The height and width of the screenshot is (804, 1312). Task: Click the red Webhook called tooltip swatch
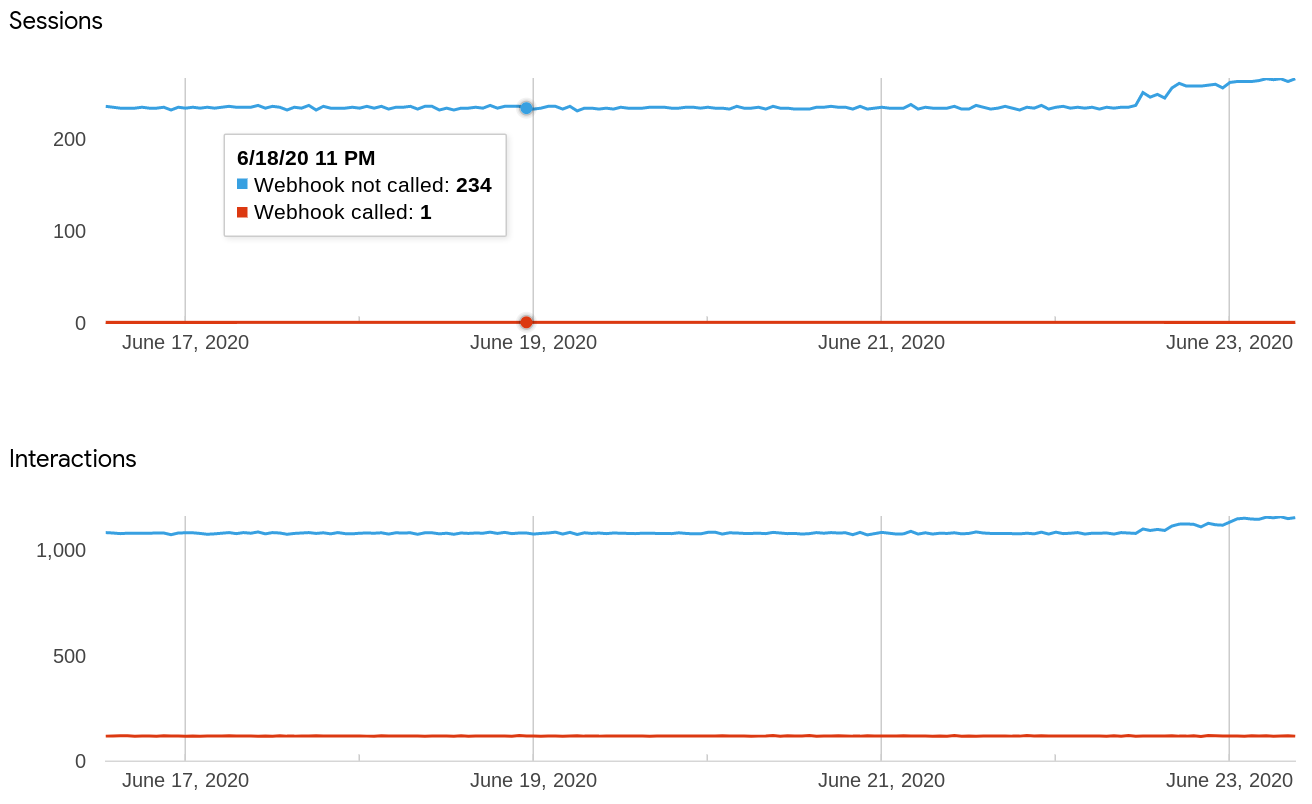[x=242, y=212]
